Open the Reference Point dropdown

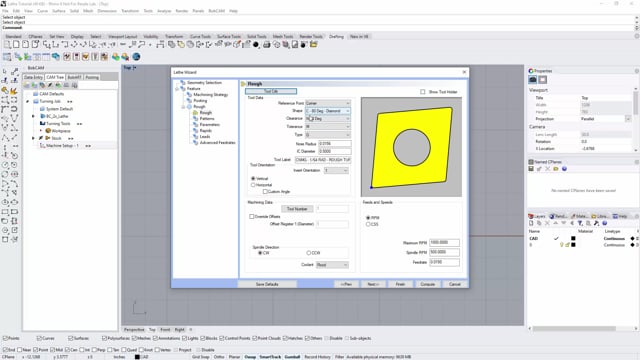click(x=328, y=103)
